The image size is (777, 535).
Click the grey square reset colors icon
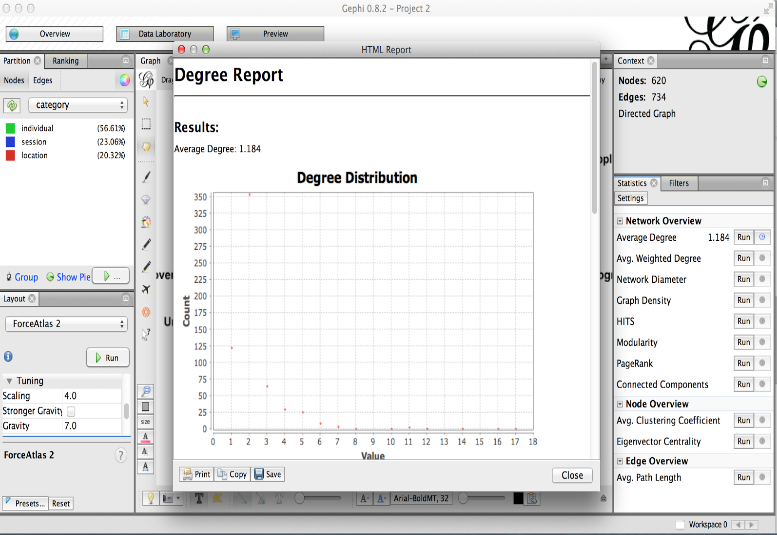pos(146,407)
